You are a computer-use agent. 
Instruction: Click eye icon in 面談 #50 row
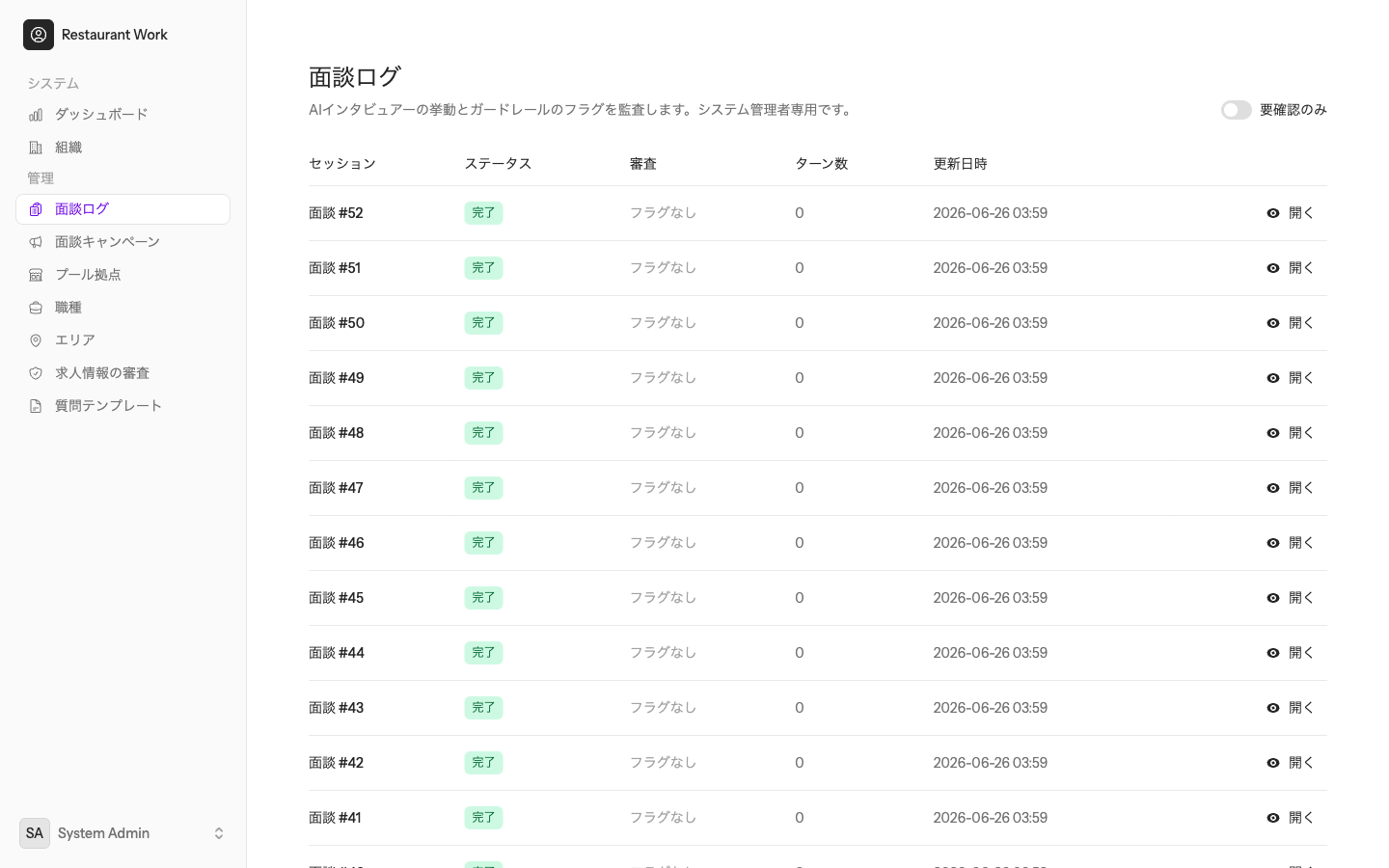(1273, 323)
